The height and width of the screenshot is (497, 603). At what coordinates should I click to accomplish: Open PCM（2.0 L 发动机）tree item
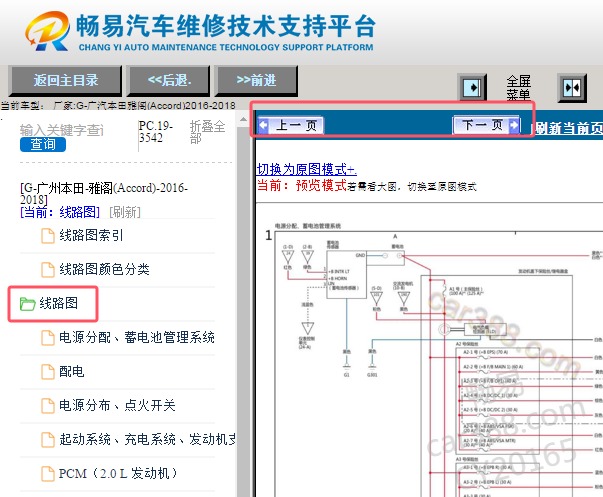pyautogui.click(x=118, y=473)
